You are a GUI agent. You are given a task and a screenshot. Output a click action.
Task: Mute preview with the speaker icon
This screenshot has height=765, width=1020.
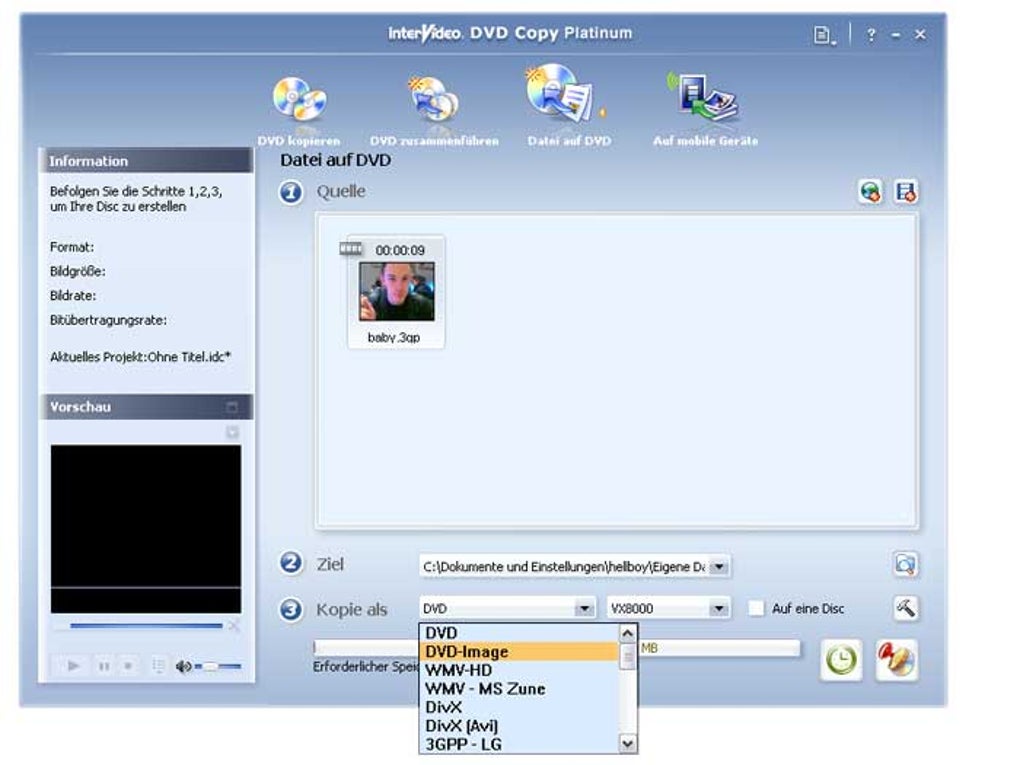pos(183,666)
